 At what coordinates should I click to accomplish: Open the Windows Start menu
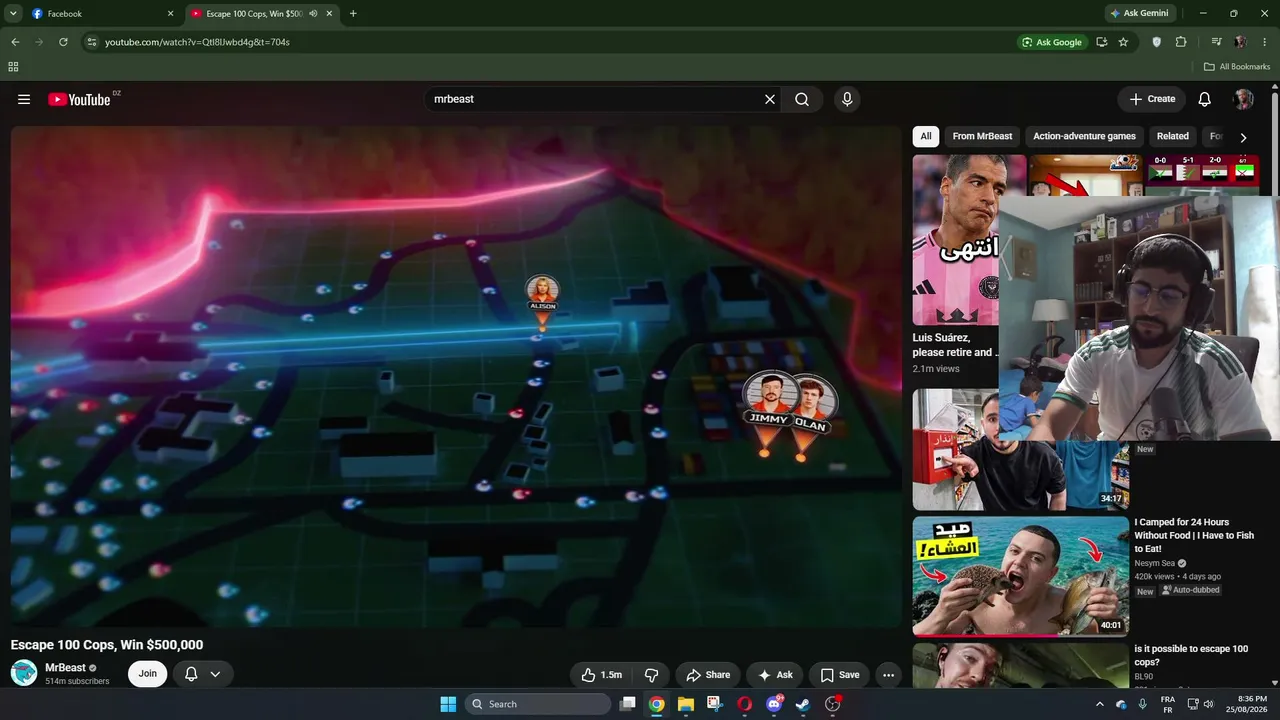point(448,704)
